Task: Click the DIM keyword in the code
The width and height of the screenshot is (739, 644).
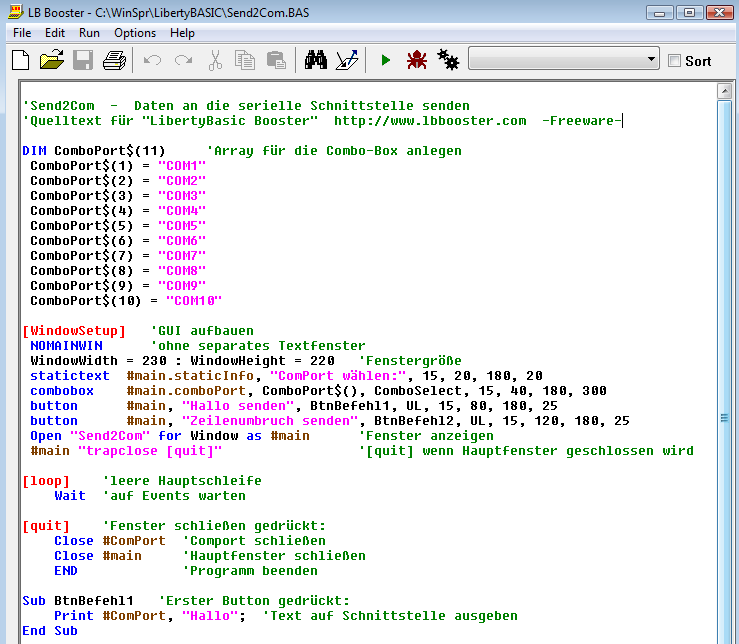Action: (34, 151)
